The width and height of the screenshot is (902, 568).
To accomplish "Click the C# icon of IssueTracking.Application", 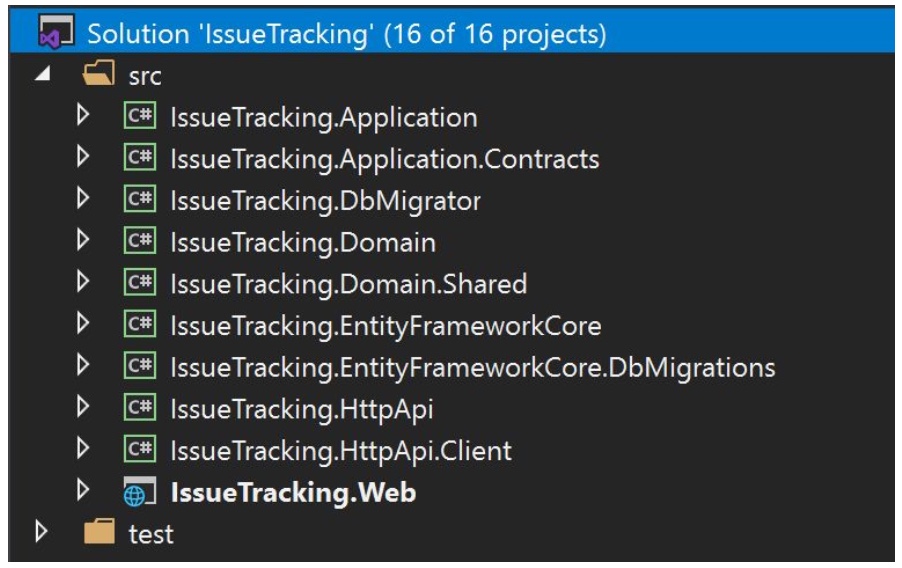I will point(140,116).
